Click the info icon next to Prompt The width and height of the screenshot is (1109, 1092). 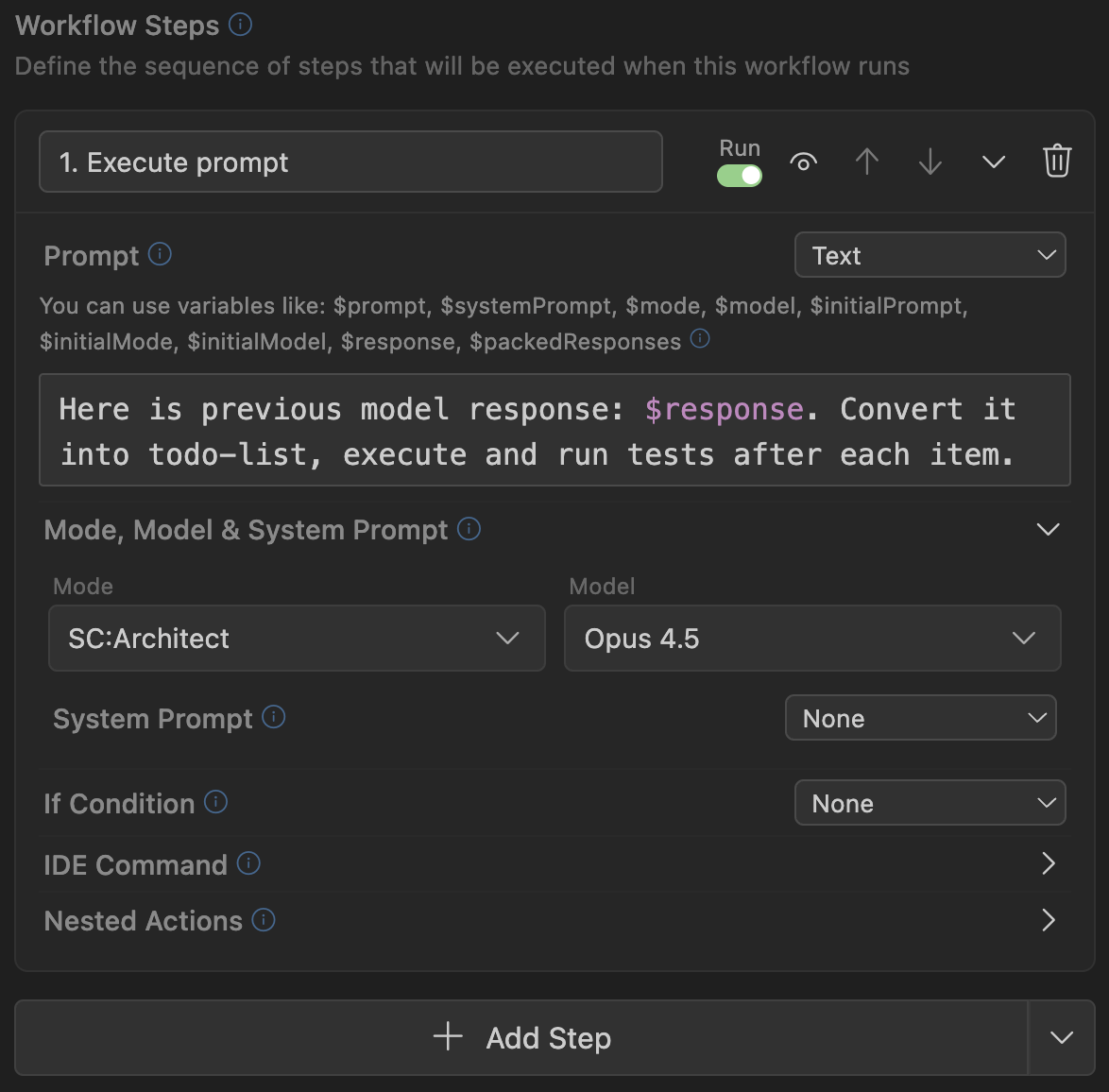[161, 254]
